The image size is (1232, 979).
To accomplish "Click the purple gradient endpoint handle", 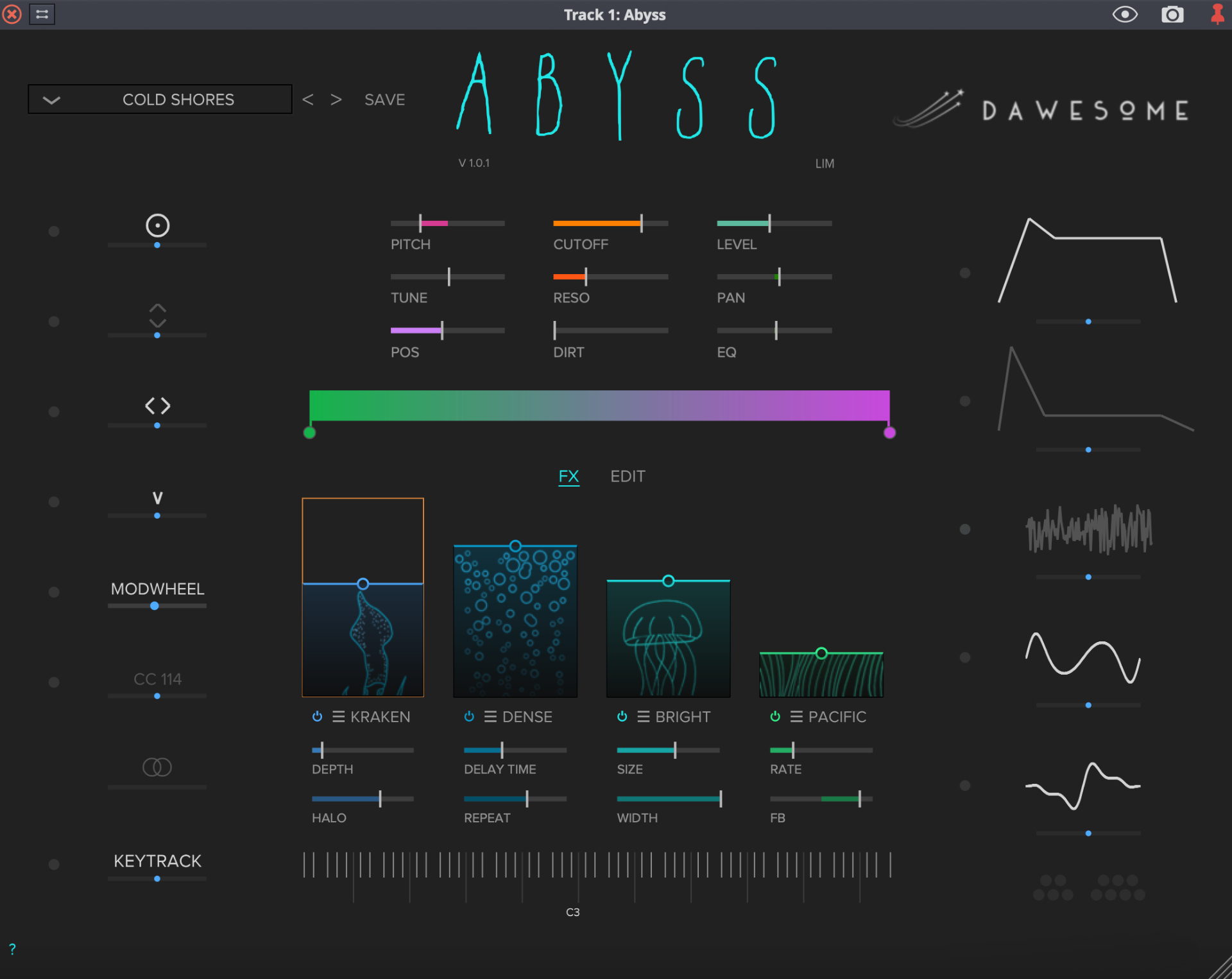I will (x=889, y=433).
